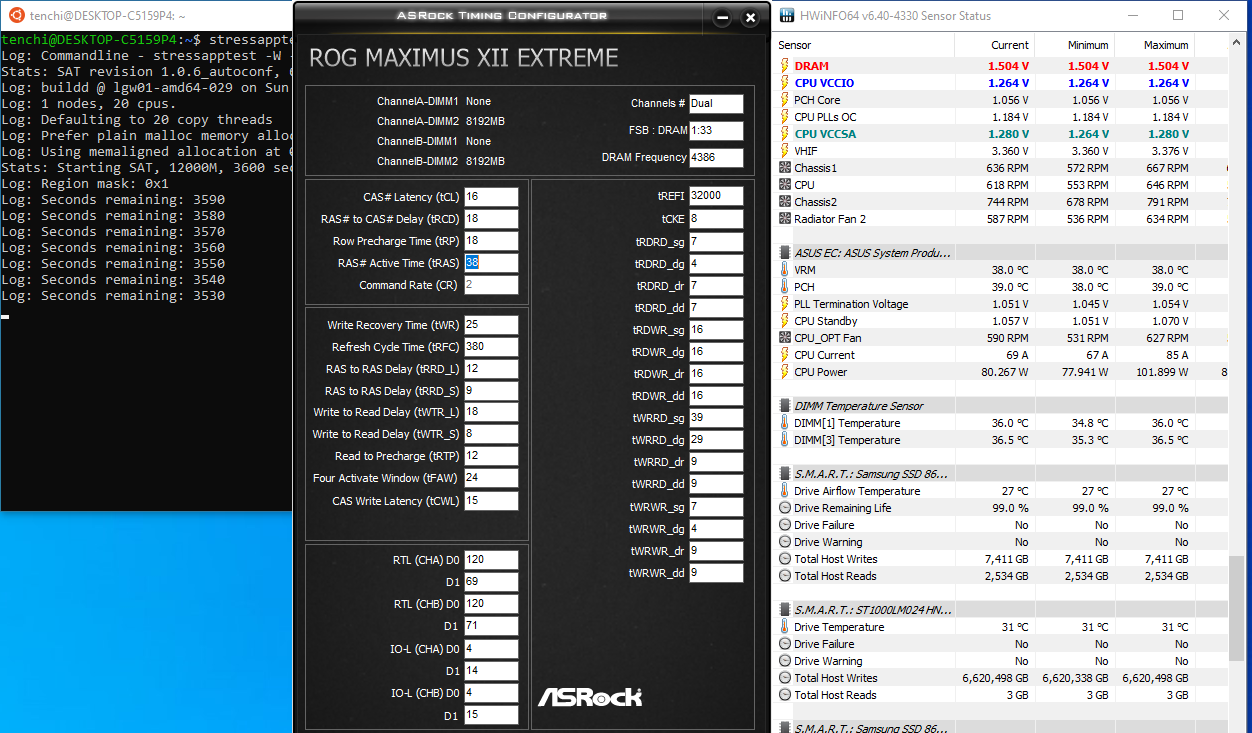Click the tREFI value field
Image resolution: width=1252 pixels, height=733 pixels.
716,195
